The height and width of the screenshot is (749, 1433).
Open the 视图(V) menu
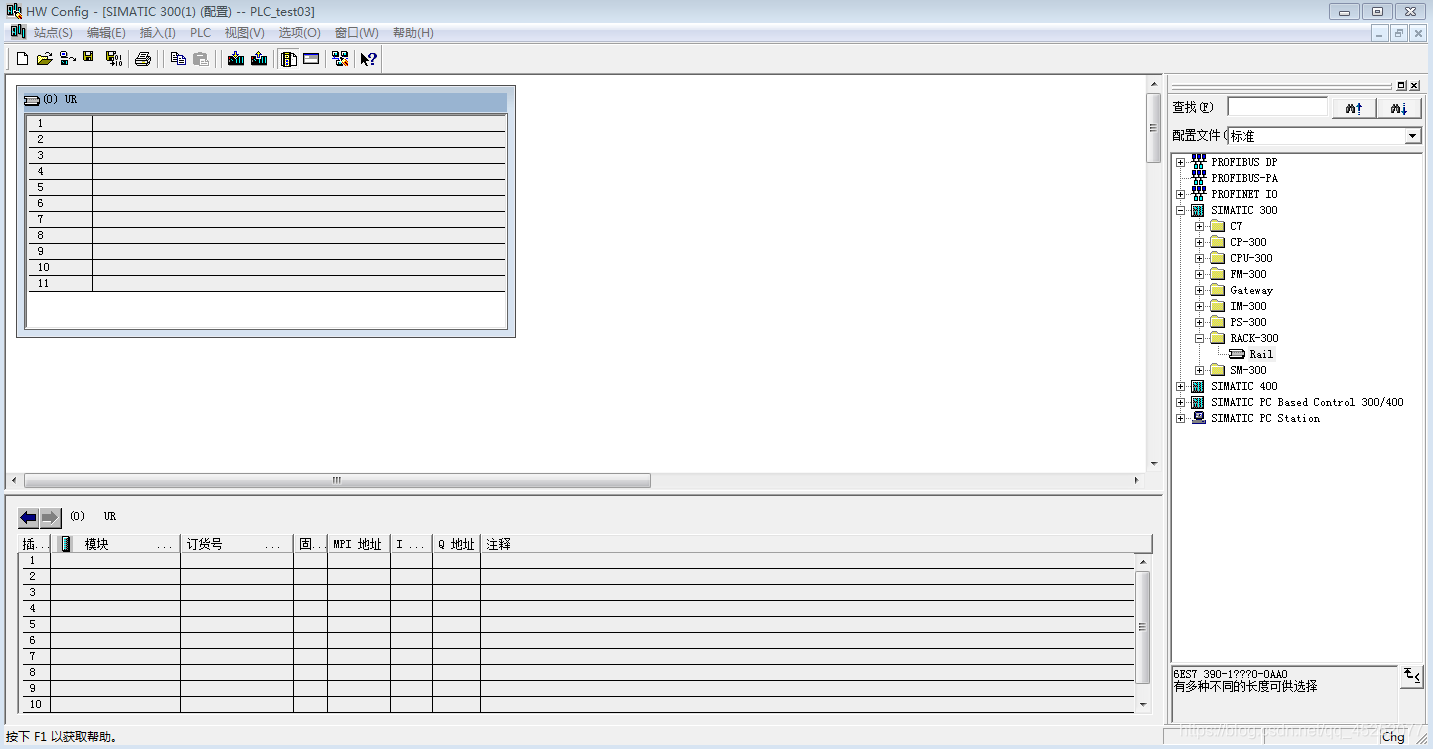pyautogui.click(x=244, y=33)
